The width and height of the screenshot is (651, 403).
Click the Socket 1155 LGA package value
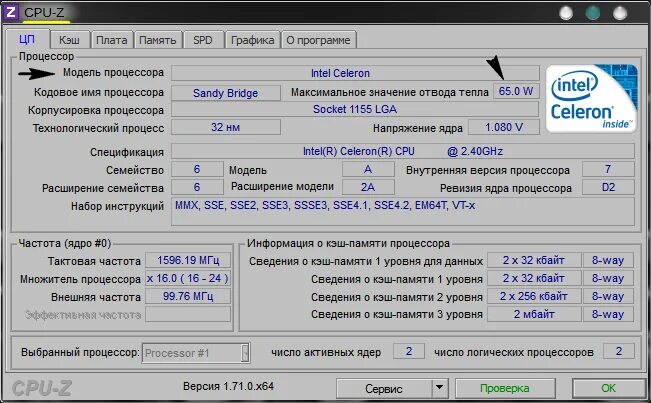point(355,109)
